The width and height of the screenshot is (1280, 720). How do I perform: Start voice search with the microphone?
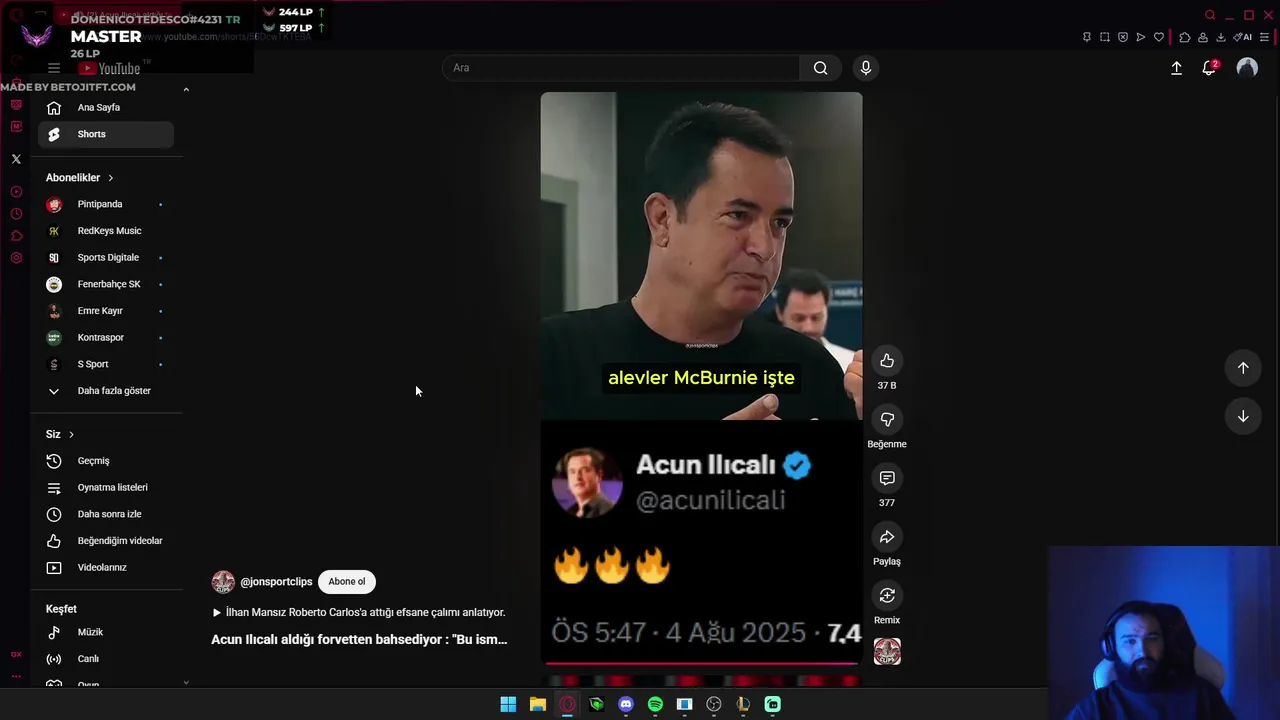click(866, 68)
